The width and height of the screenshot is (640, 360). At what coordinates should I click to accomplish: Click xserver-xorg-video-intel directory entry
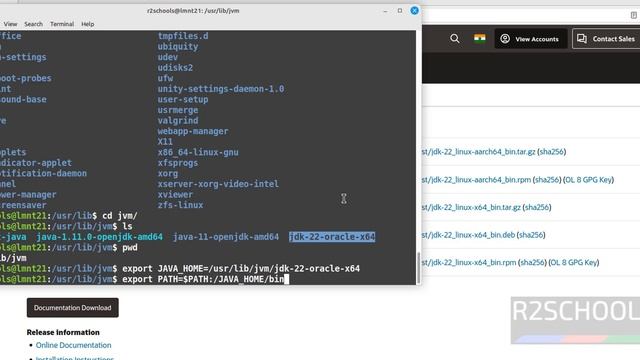[218, 184]
